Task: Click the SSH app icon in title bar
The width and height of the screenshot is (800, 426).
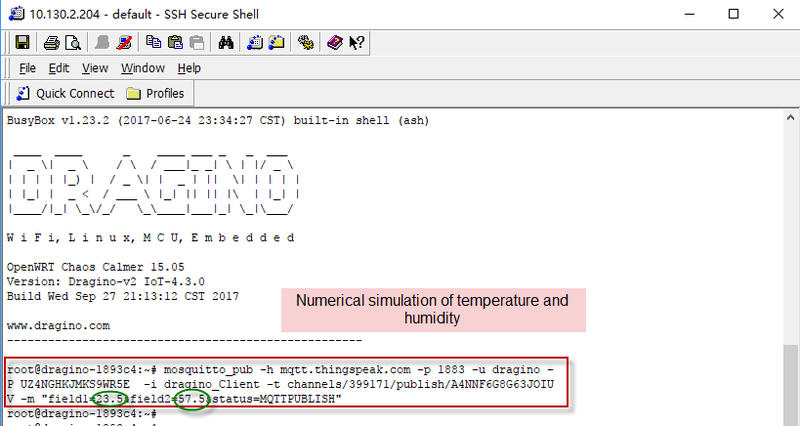Action: [x=16, y=13]
